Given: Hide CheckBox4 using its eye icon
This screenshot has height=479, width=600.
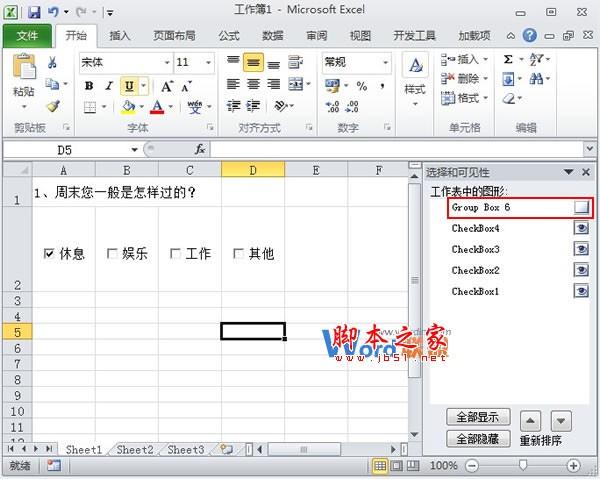Looking at the screenshot, I should (x=581, y=228).
